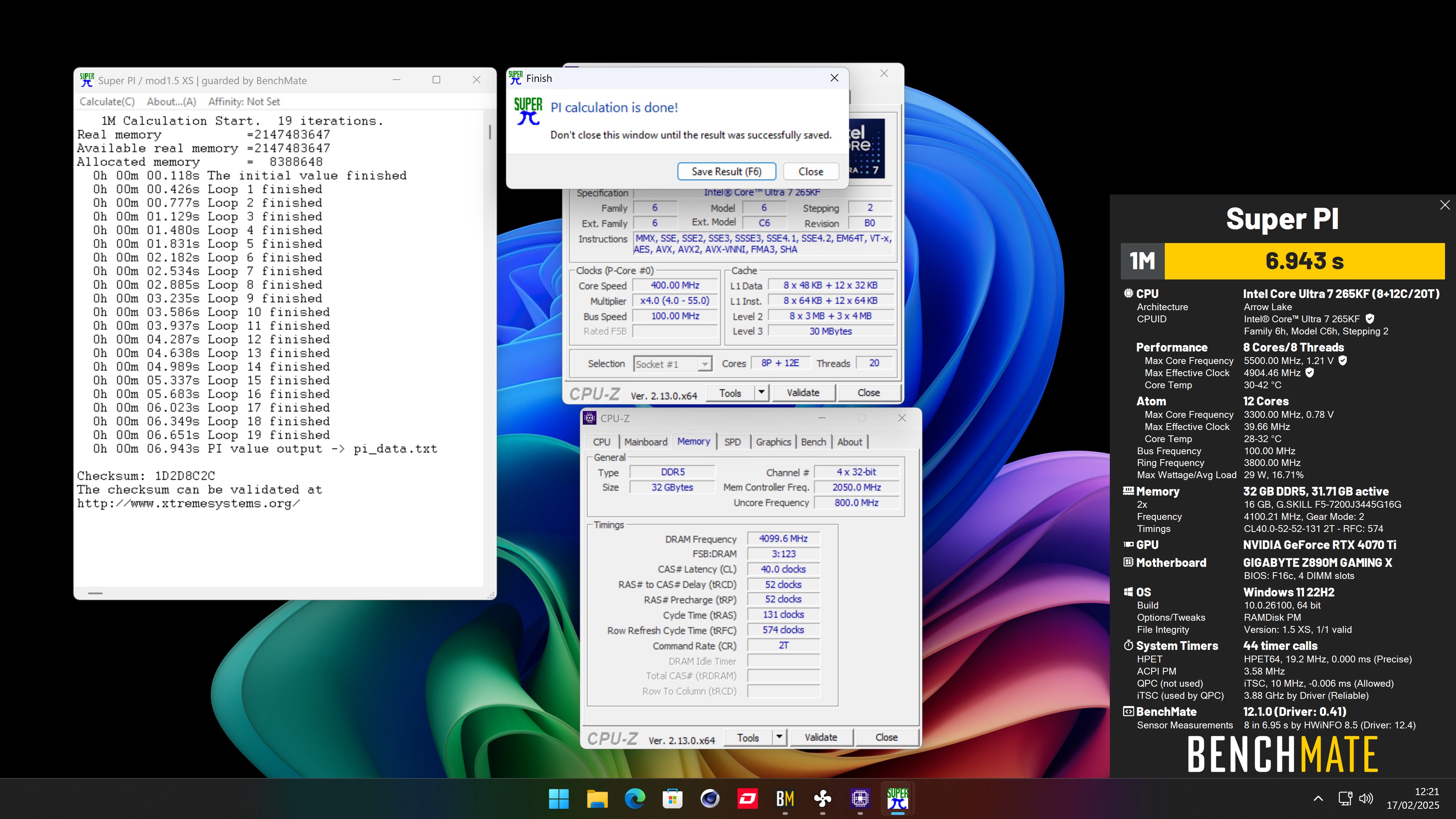
Task: Switch to the SPD tab in CPU-Z
Action: pyautogui.click(x=733, y=442)
